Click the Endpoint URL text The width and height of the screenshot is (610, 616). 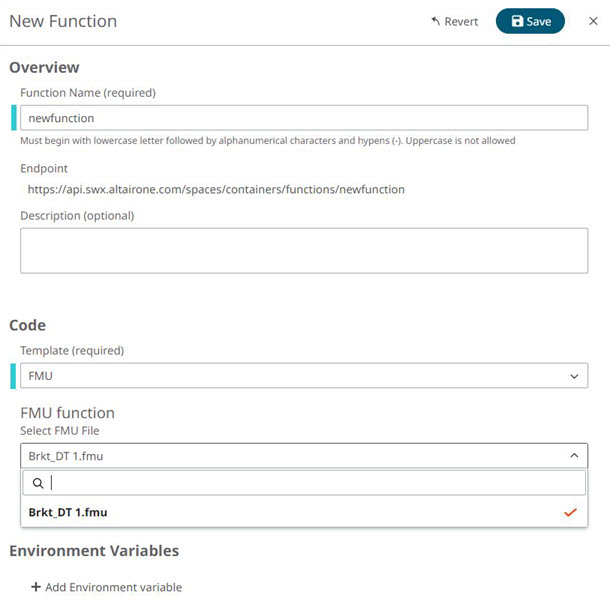216,189
